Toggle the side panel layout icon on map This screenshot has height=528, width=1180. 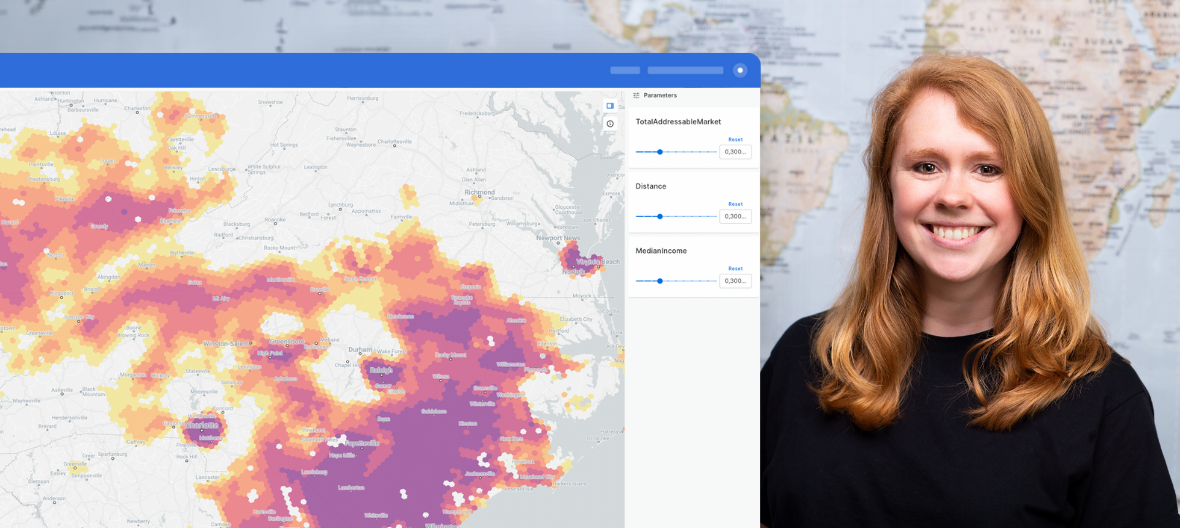tap(610, 105)
